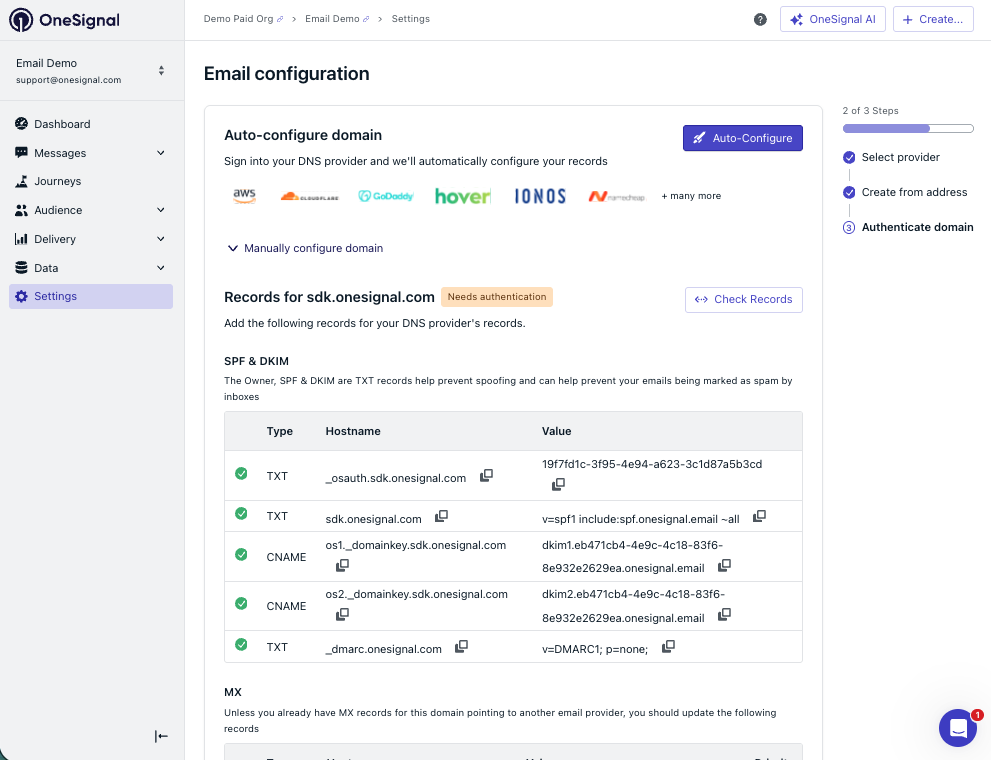Click the GoDaddy provider logo
This screenshot has width=991, height=760.
click(386, 196)
